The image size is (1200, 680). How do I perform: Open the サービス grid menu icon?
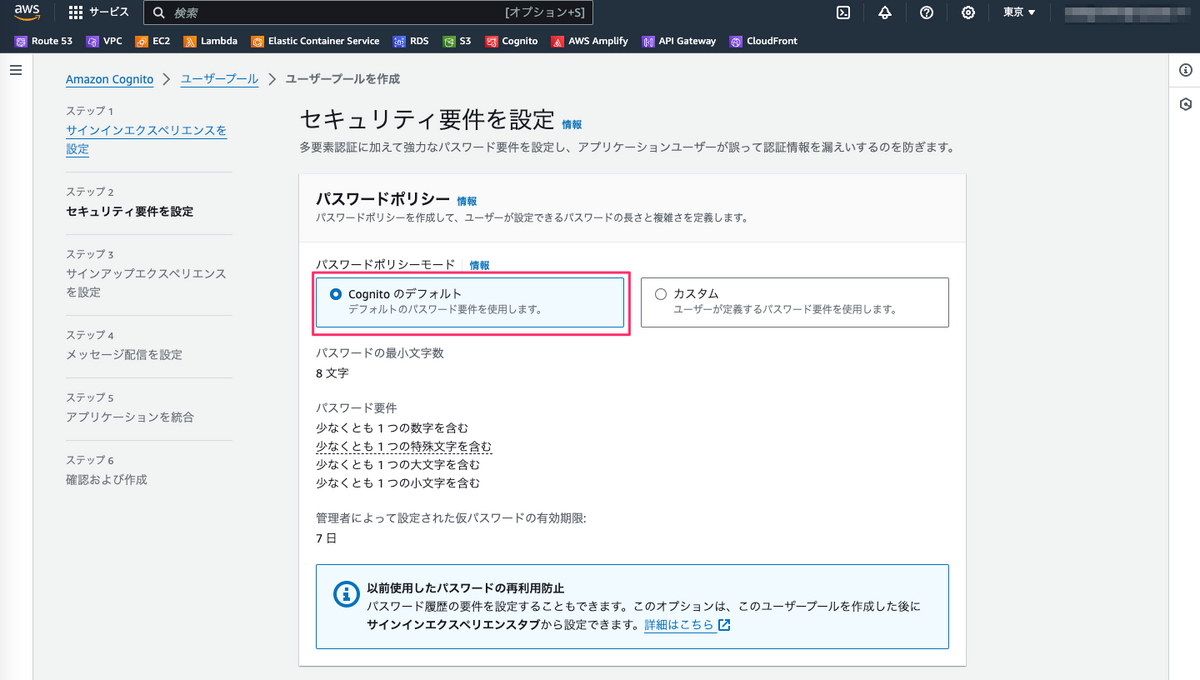point(76,12)
